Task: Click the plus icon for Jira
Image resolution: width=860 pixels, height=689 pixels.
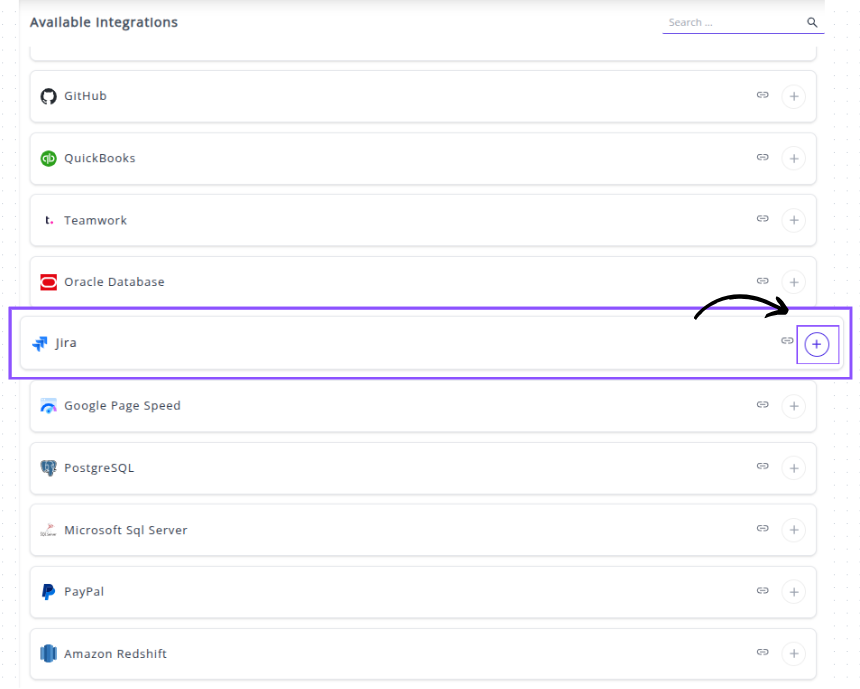Action: coord(817,344)
